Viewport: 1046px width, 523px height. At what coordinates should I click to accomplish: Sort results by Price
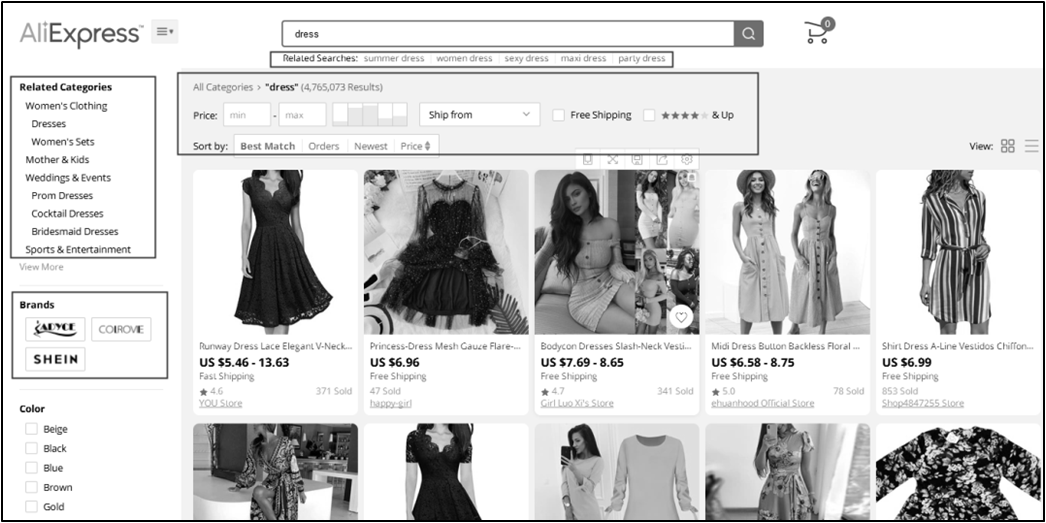415,146
